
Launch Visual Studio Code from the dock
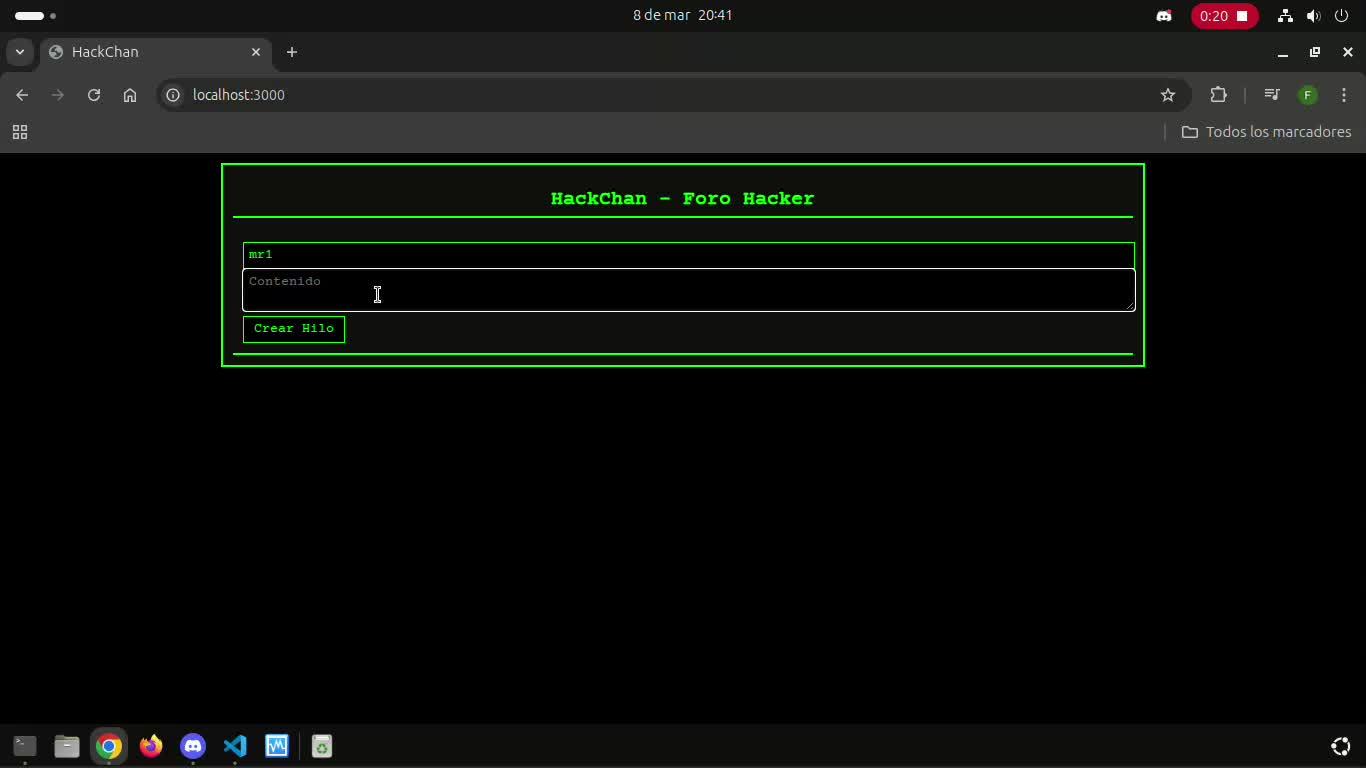[x=235, y=746]
